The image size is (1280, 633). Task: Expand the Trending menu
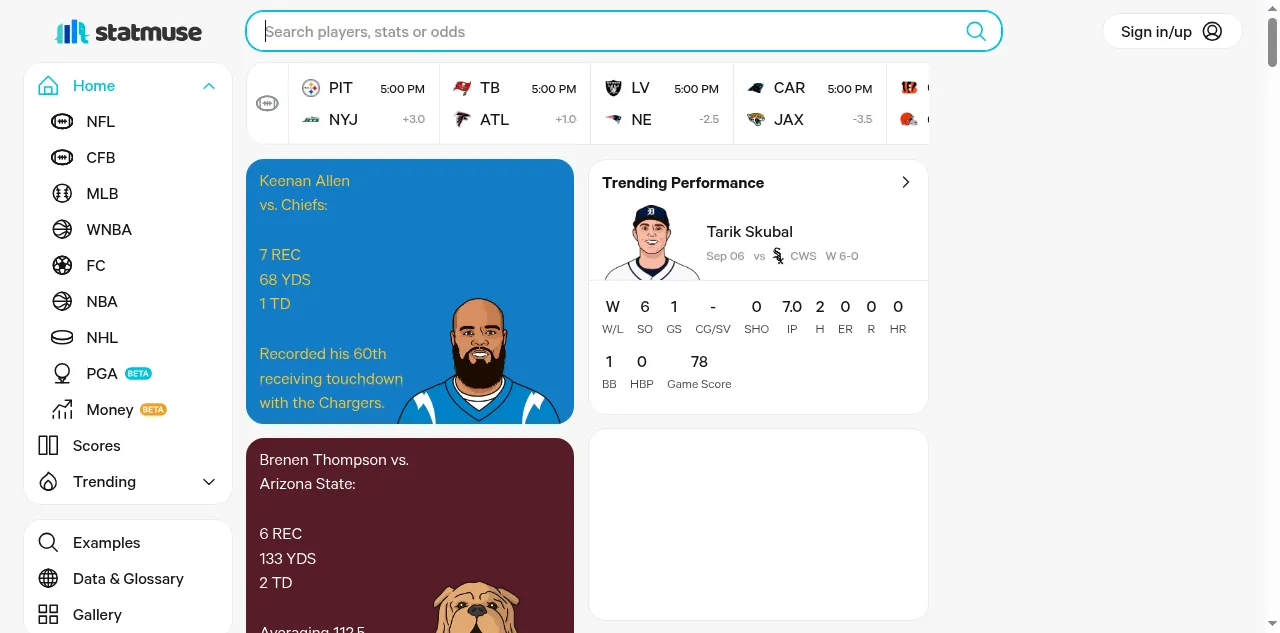pyautogui.click(x=209, y=482)
